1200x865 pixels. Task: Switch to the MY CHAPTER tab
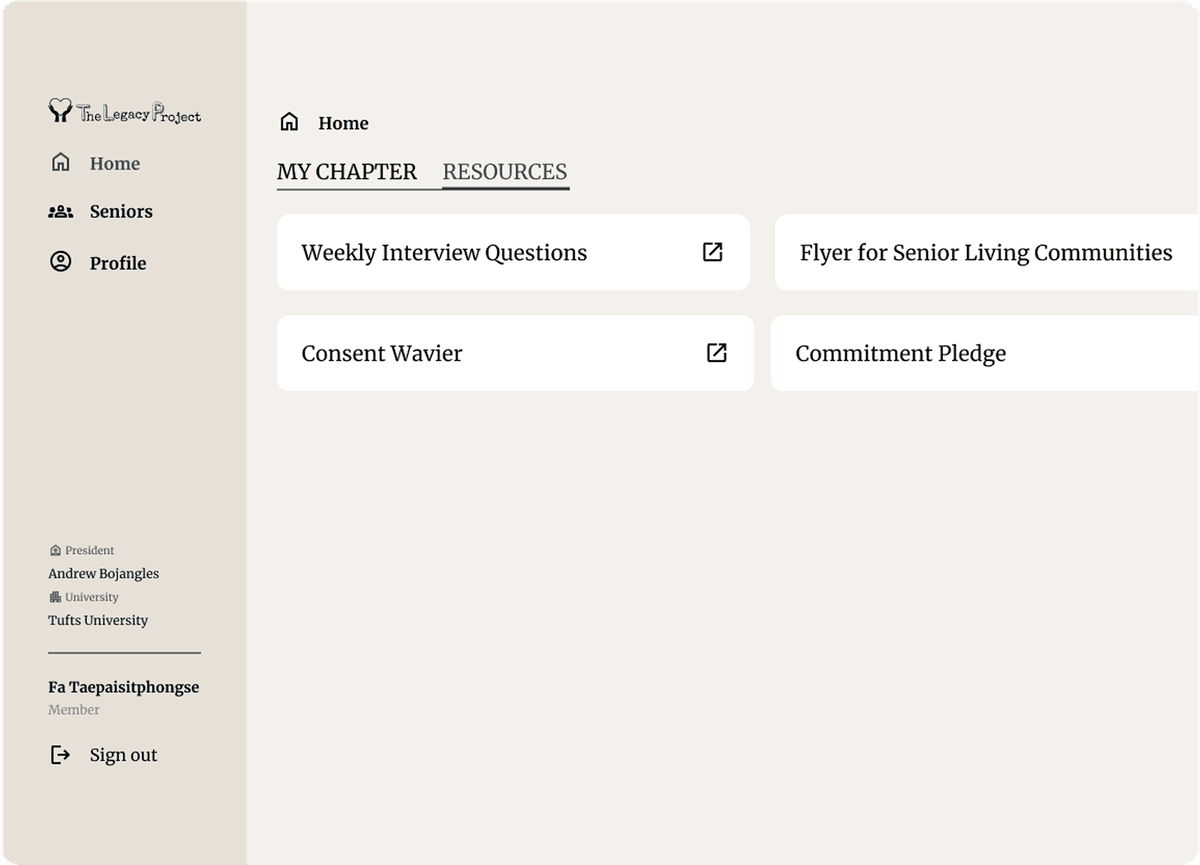346,172
